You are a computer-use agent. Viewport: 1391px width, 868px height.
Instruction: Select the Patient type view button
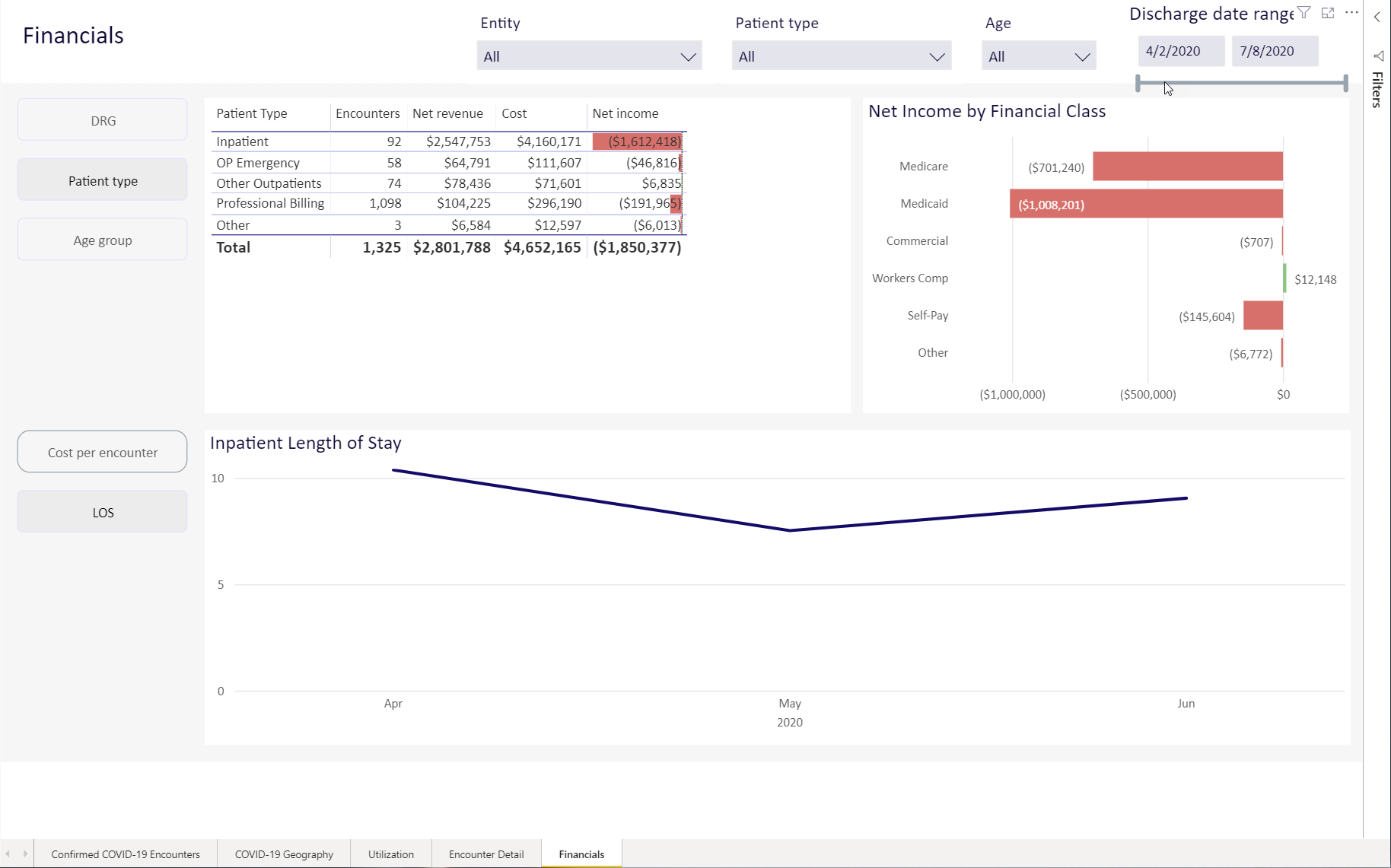coord(103,180)
